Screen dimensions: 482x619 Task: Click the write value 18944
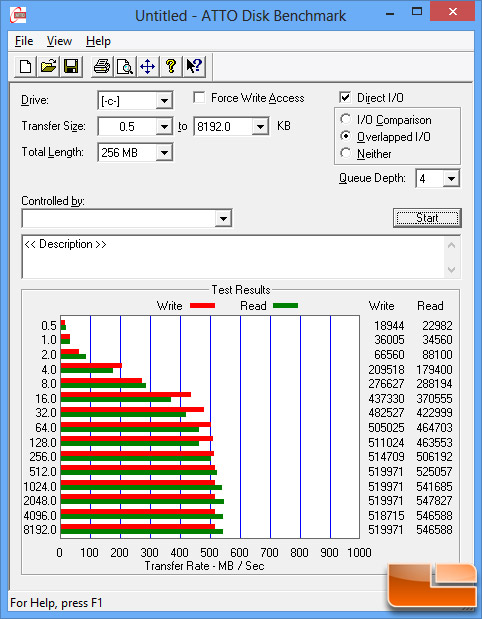(389, 326)
